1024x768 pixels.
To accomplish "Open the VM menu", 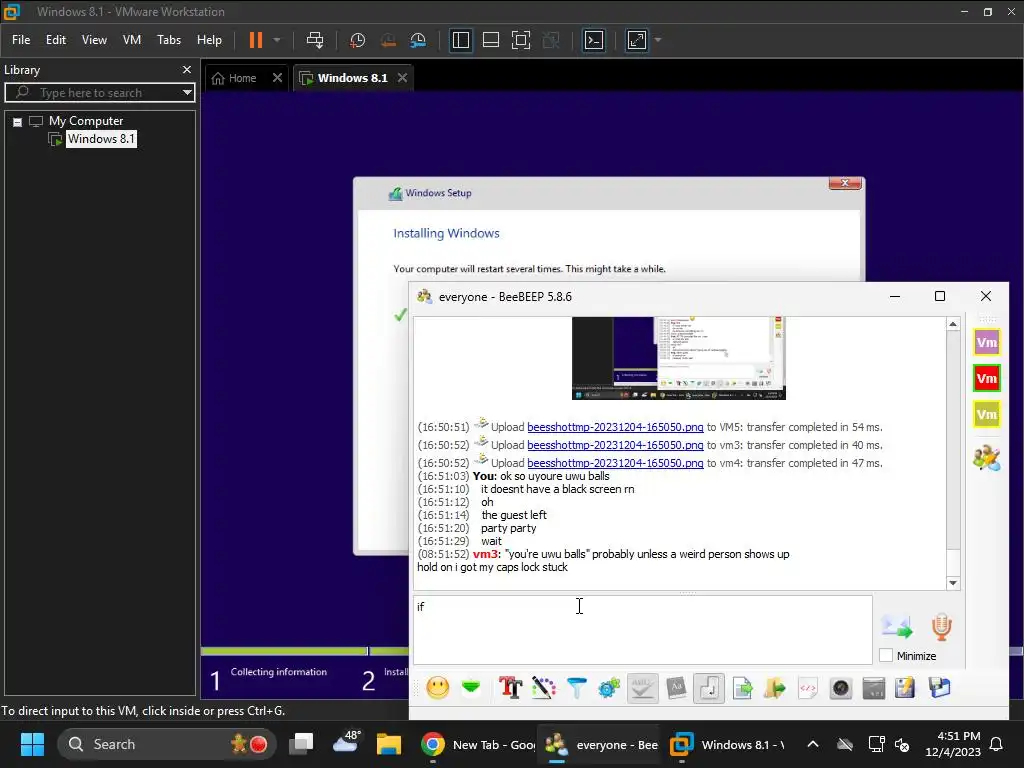I will [x=132, y=40].
